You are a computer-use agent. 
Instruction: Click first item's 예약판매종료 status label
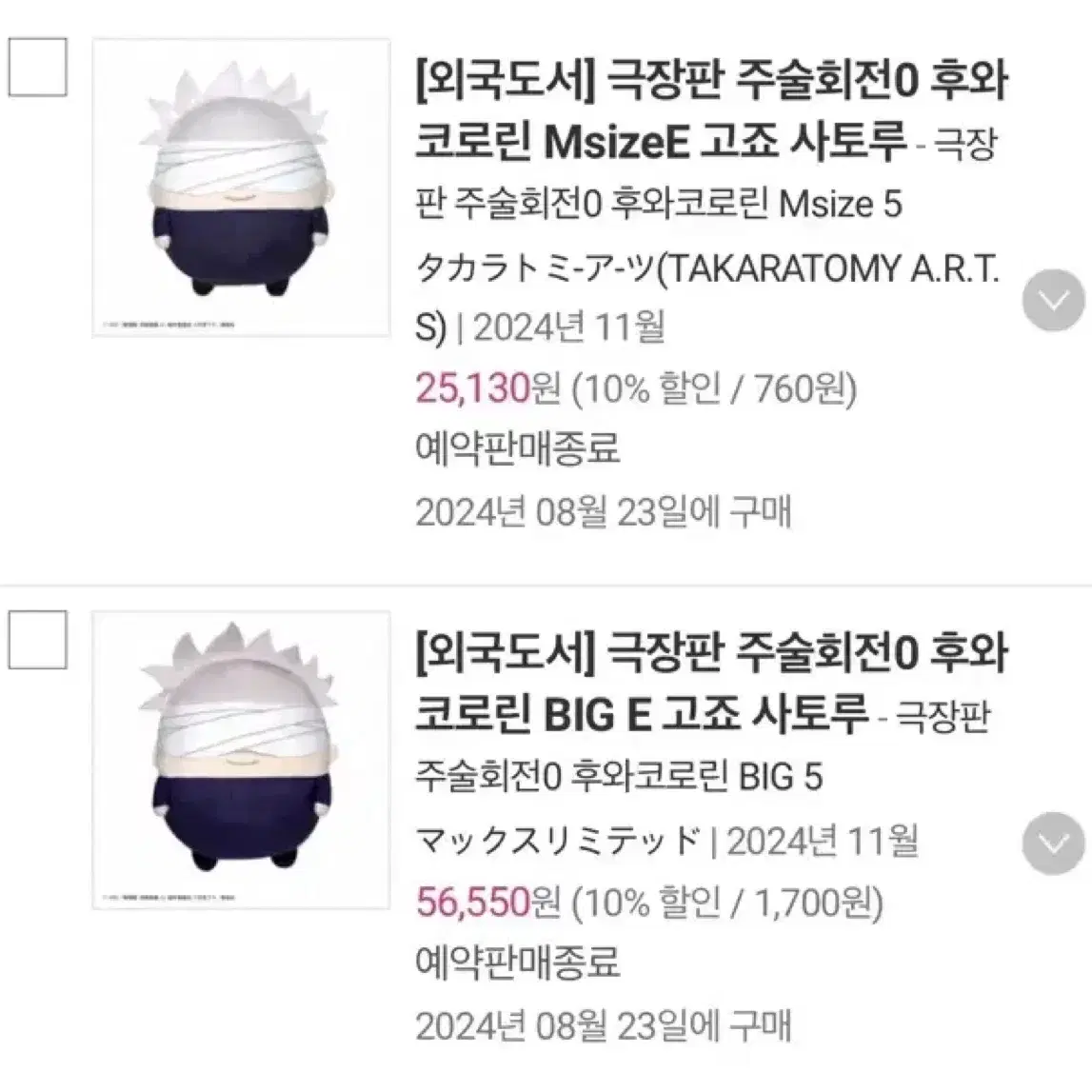(x=518, y=447)
